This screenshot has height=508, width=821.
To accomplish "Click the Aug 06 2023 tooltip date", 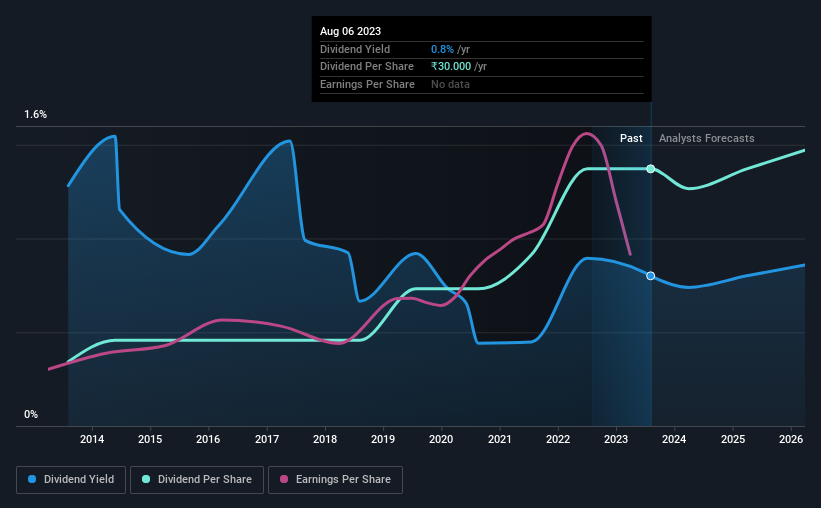I will pos(350,31).
